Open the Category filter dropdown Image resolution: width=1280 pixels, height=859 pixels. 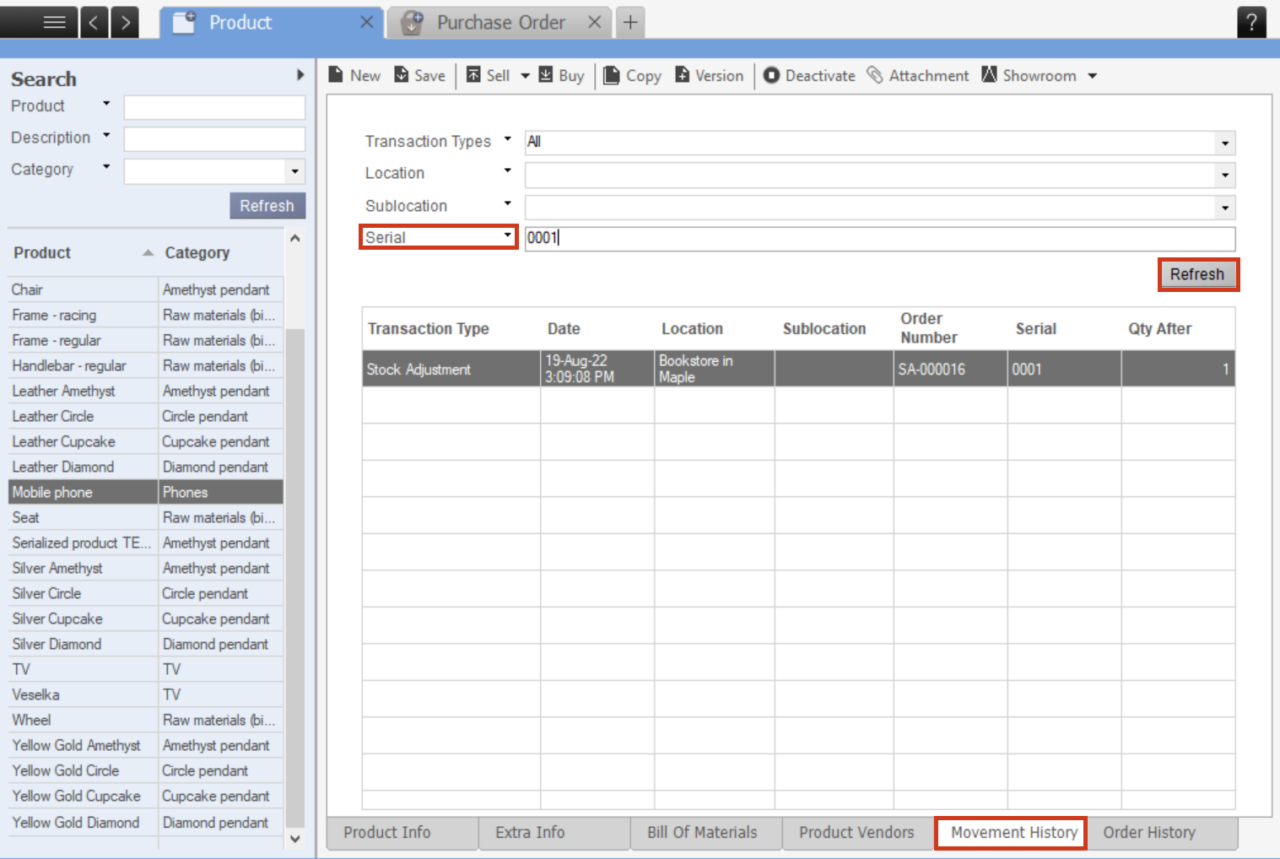[294, 171]
